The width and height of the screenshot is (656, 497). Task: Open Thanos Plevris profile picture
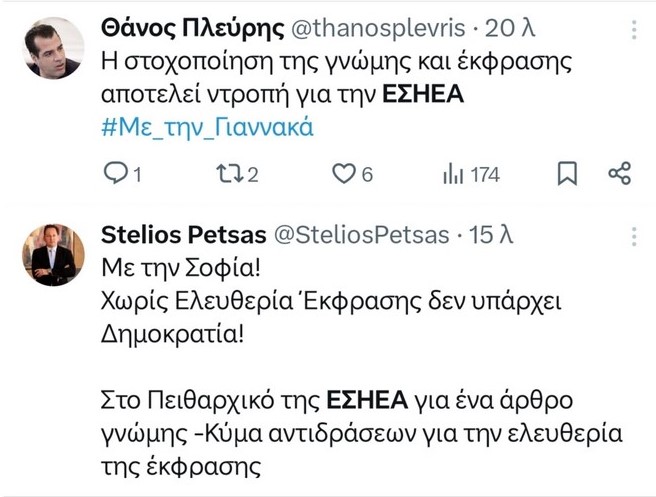click(53, 48)
